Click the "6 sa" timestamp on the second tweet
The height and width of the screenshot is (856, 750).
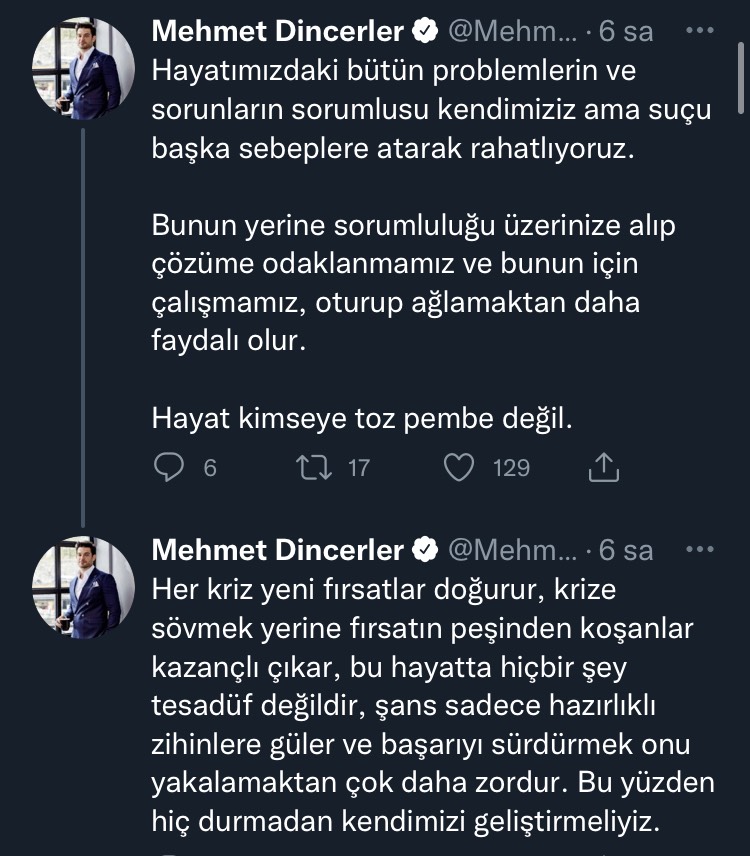tap(625, 550)
